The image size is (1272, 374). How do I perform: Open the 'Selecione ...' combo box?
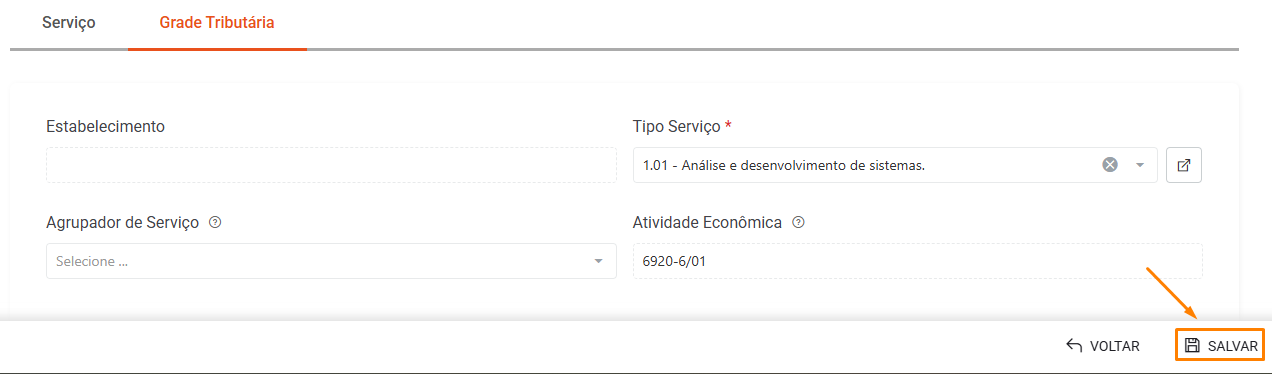click(x=331, y=261)
